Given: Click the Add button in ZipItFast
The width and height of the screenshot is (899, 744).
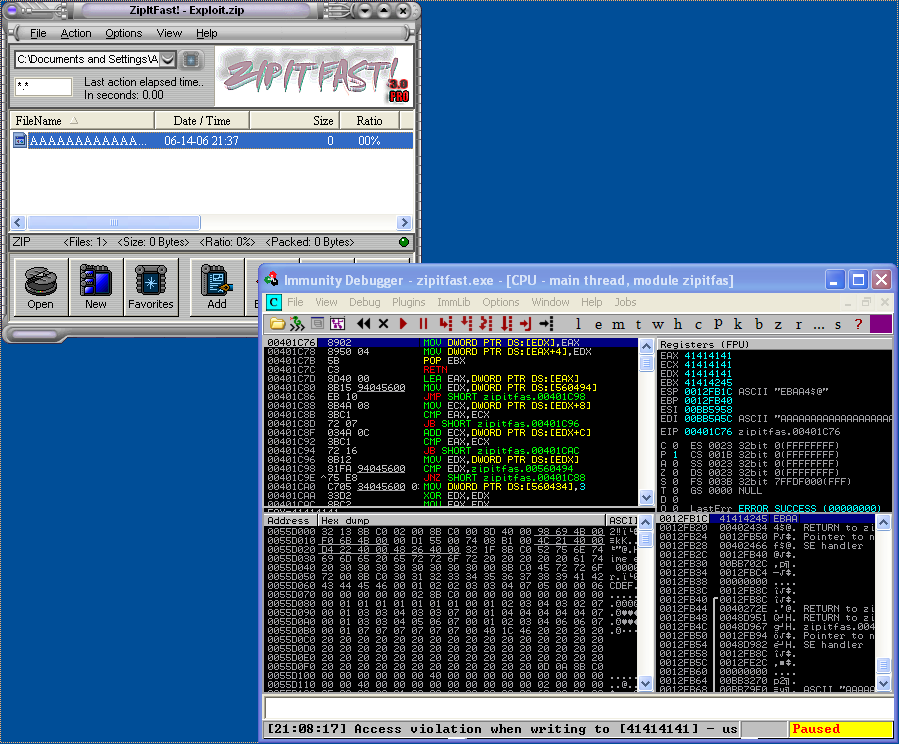Looking at the screenshot, I should 217,287.
